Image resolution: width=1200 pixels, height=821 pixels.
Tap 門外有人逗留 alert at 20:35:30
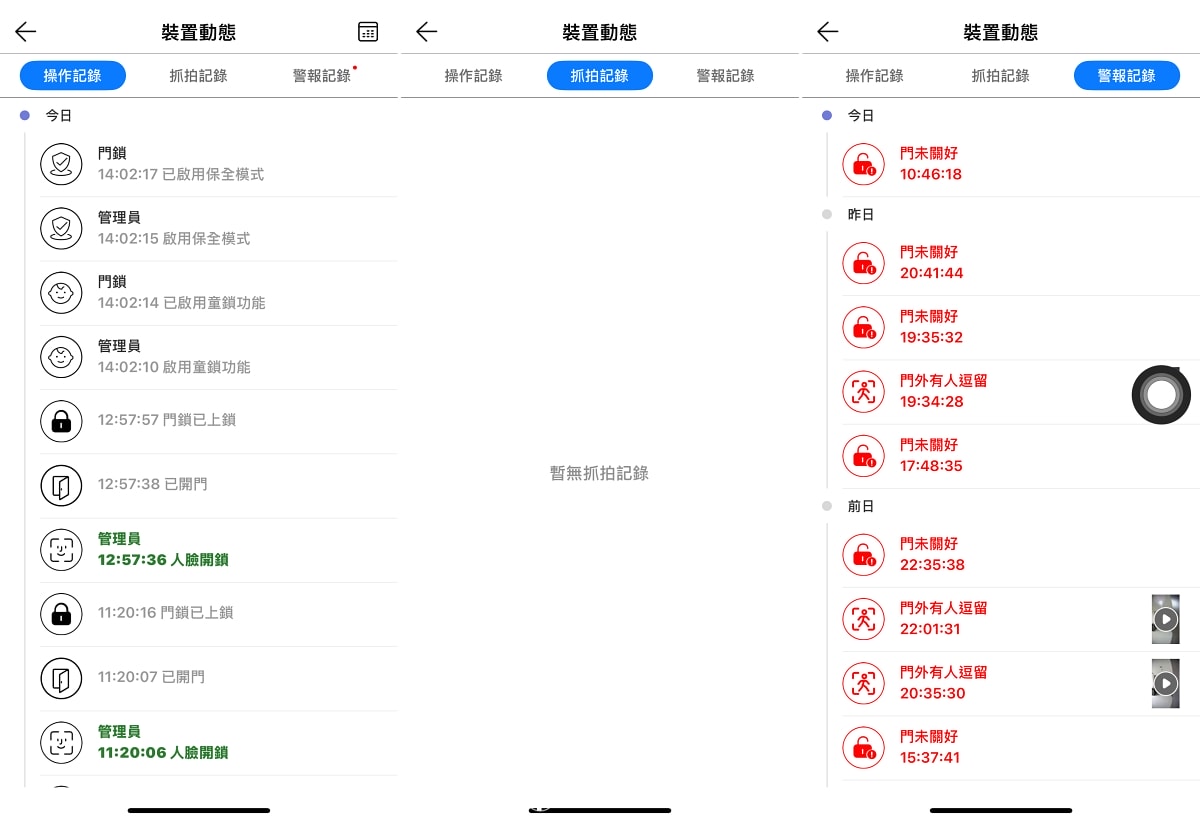[x=943, y=683]
